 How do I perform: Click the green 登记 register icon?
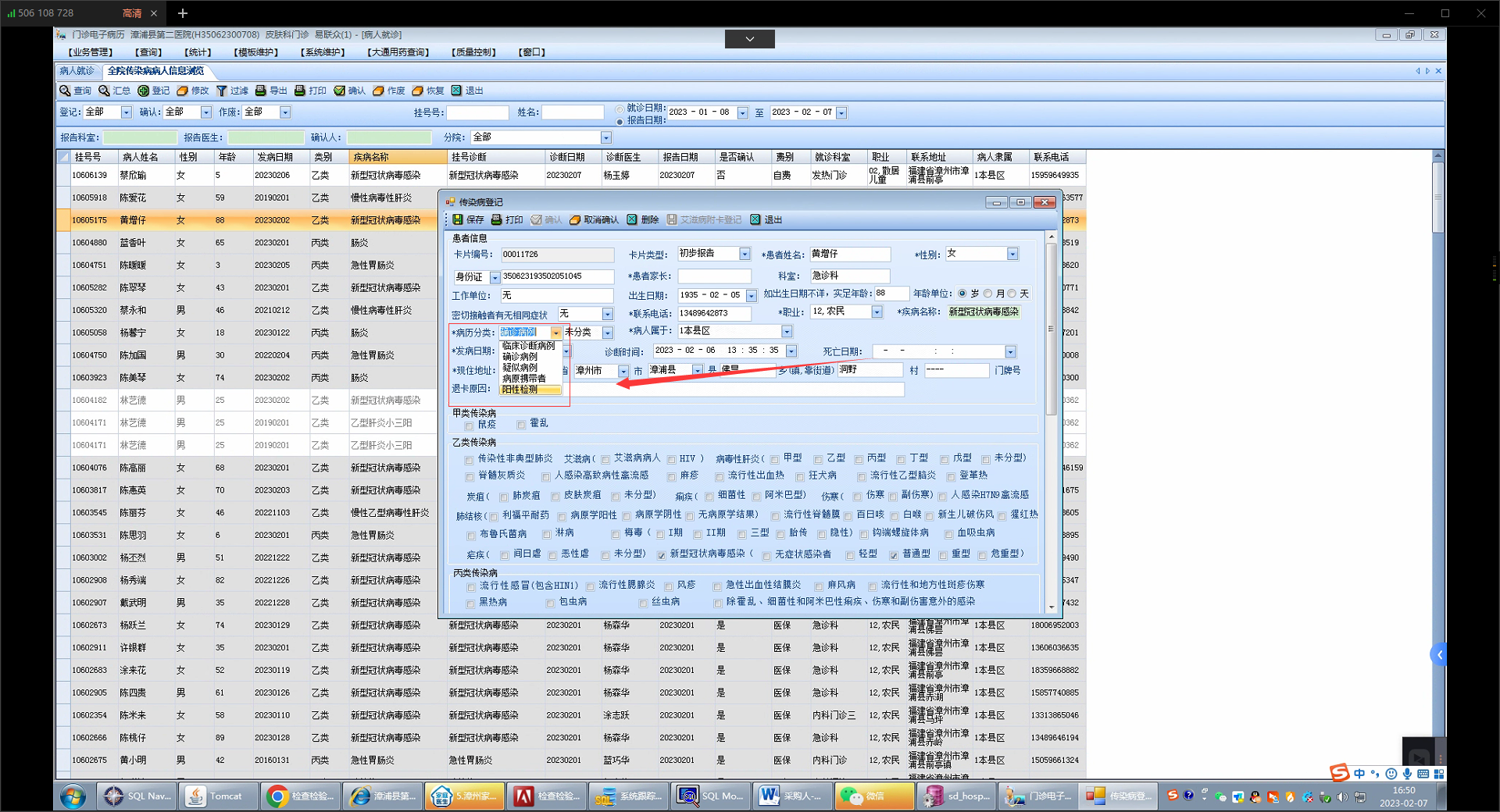click(144, 91)
